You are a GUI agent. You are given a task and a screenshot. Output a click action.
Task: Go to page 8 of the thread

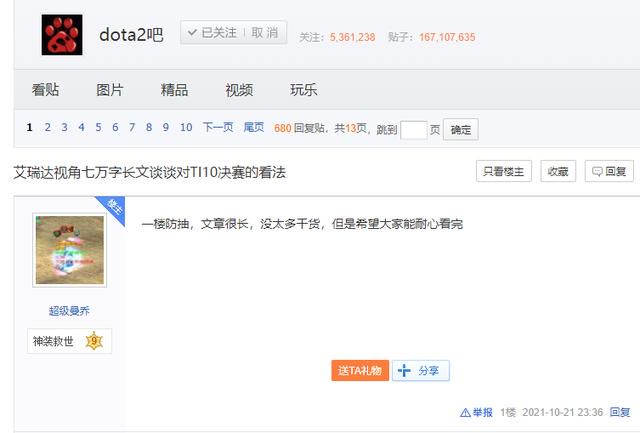149,127
